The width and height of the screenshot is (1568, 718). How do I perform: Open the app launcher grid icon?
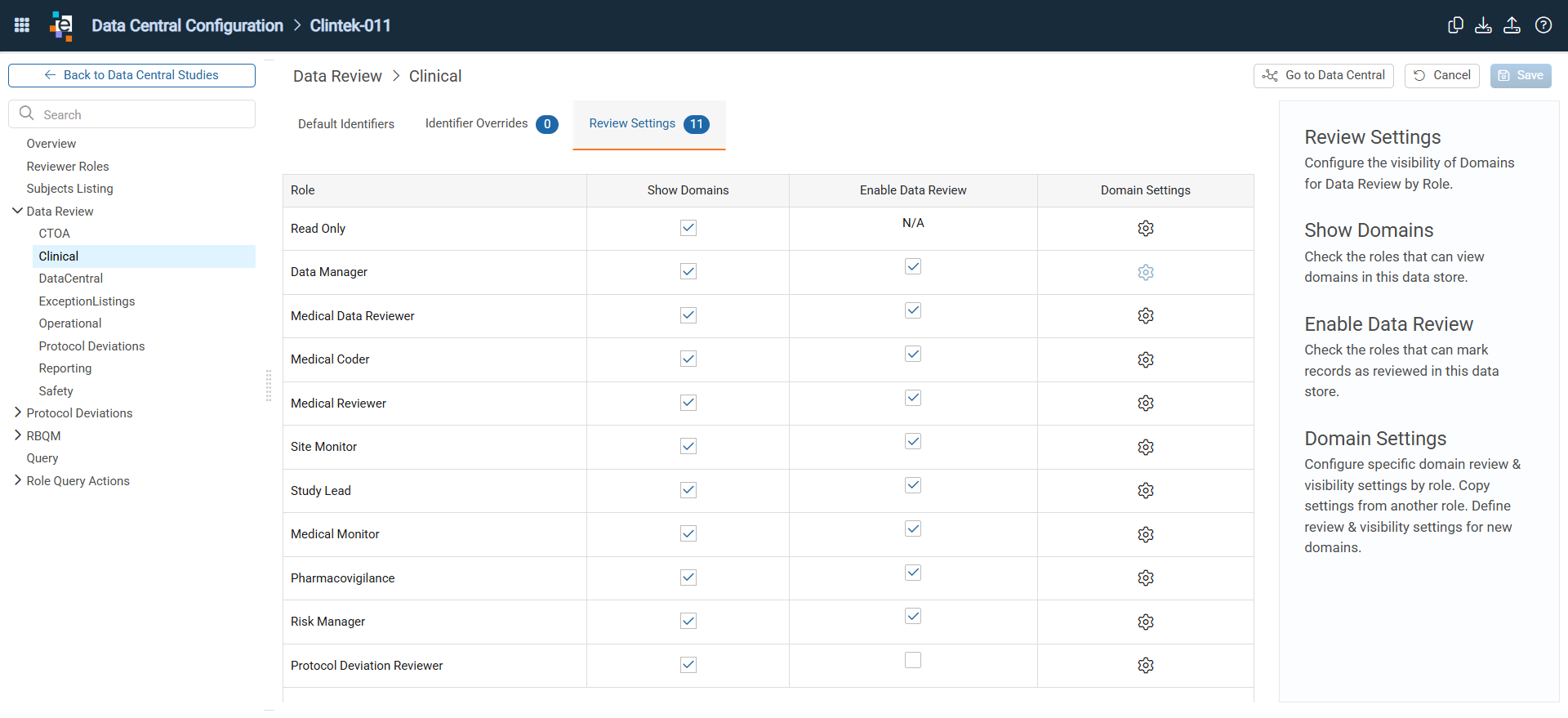pos(22,25)
